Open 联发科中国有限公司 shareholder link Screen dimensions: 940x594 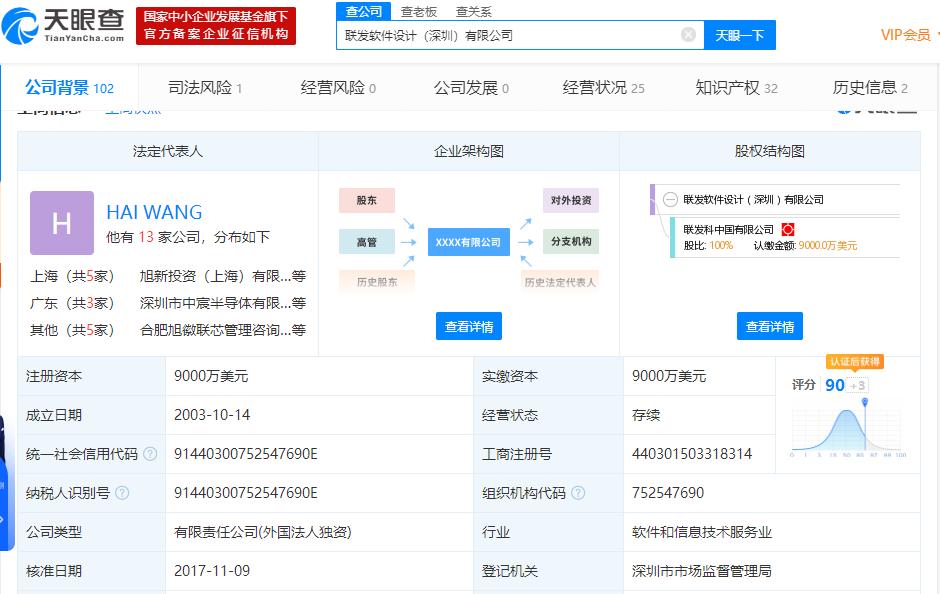[728, 230]
